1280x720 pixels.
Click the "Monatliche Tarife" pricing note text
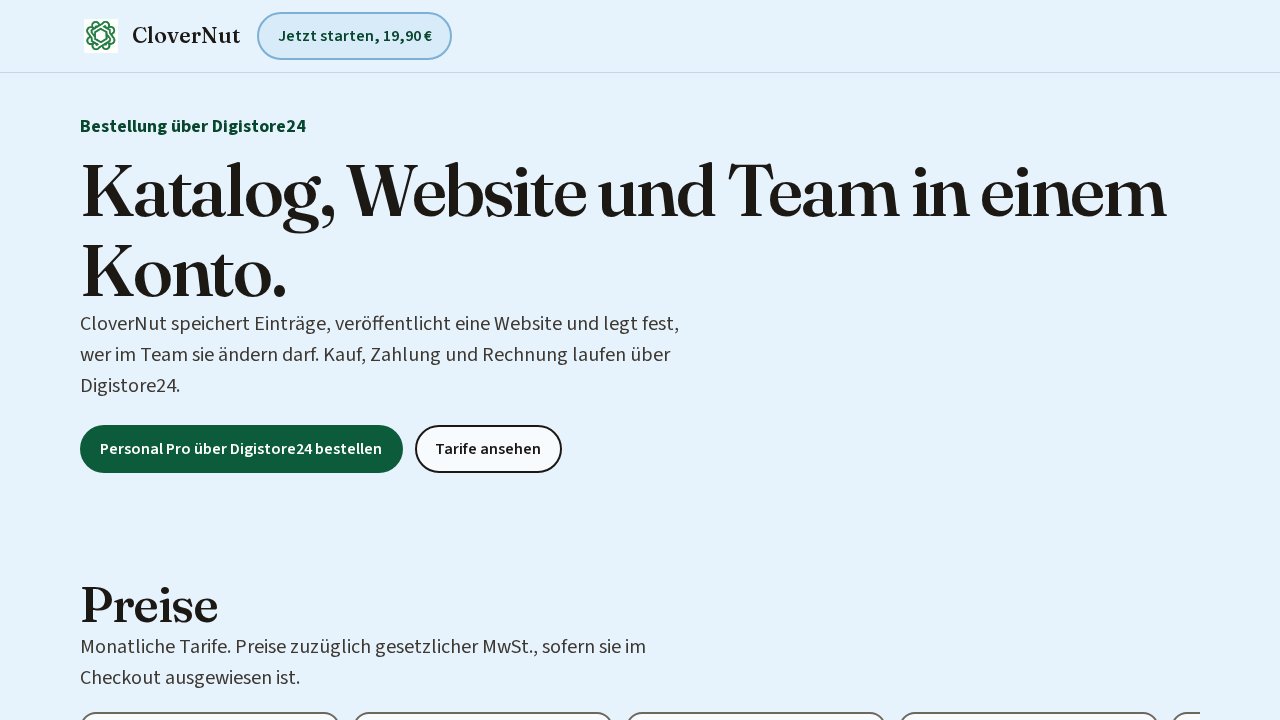pyautogui.click(x=363, y=662)
